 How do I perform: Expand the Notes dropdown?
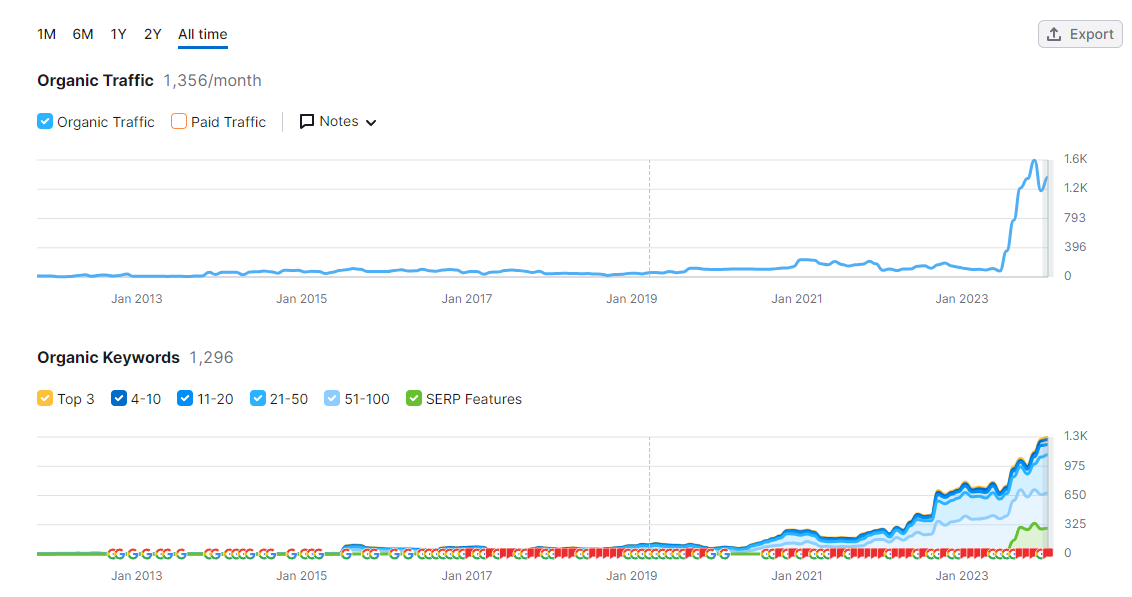click(x=369, y=121)
